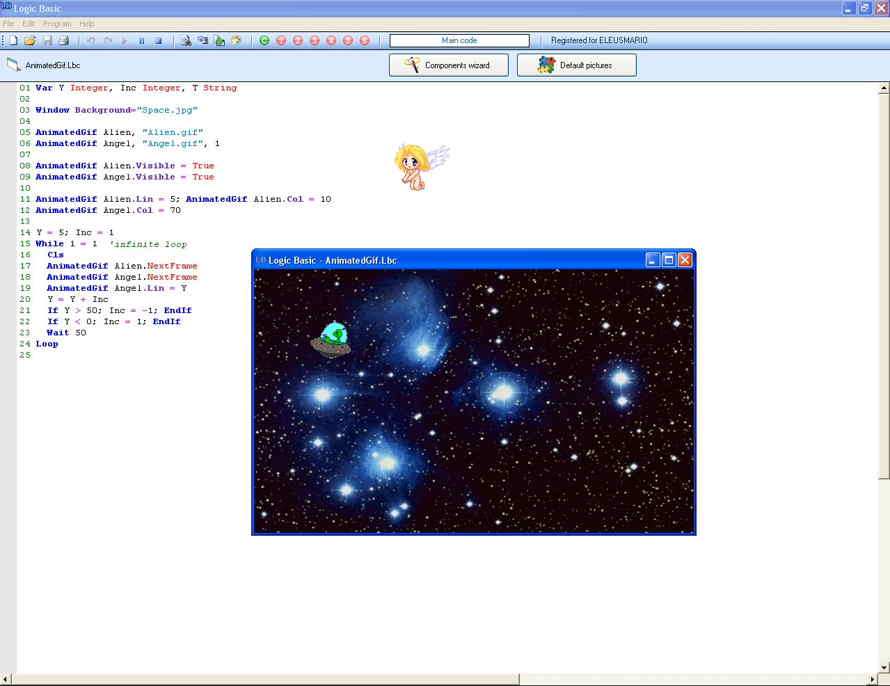Click Angel.Col = 70 on line 12

(x=142, y=211)
